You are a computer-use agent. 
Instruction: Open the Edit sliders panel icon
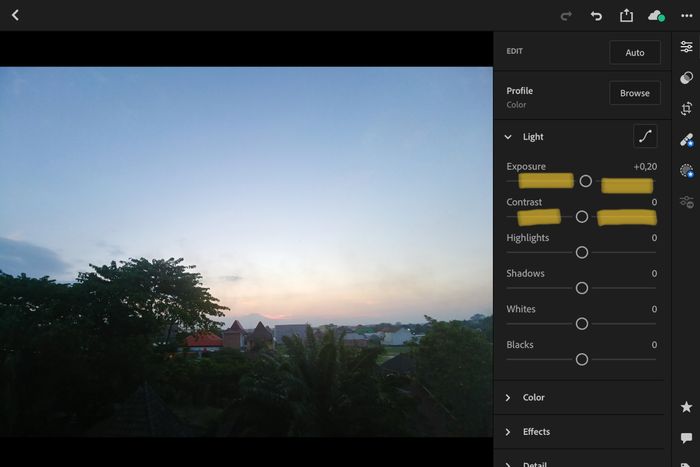687,46
